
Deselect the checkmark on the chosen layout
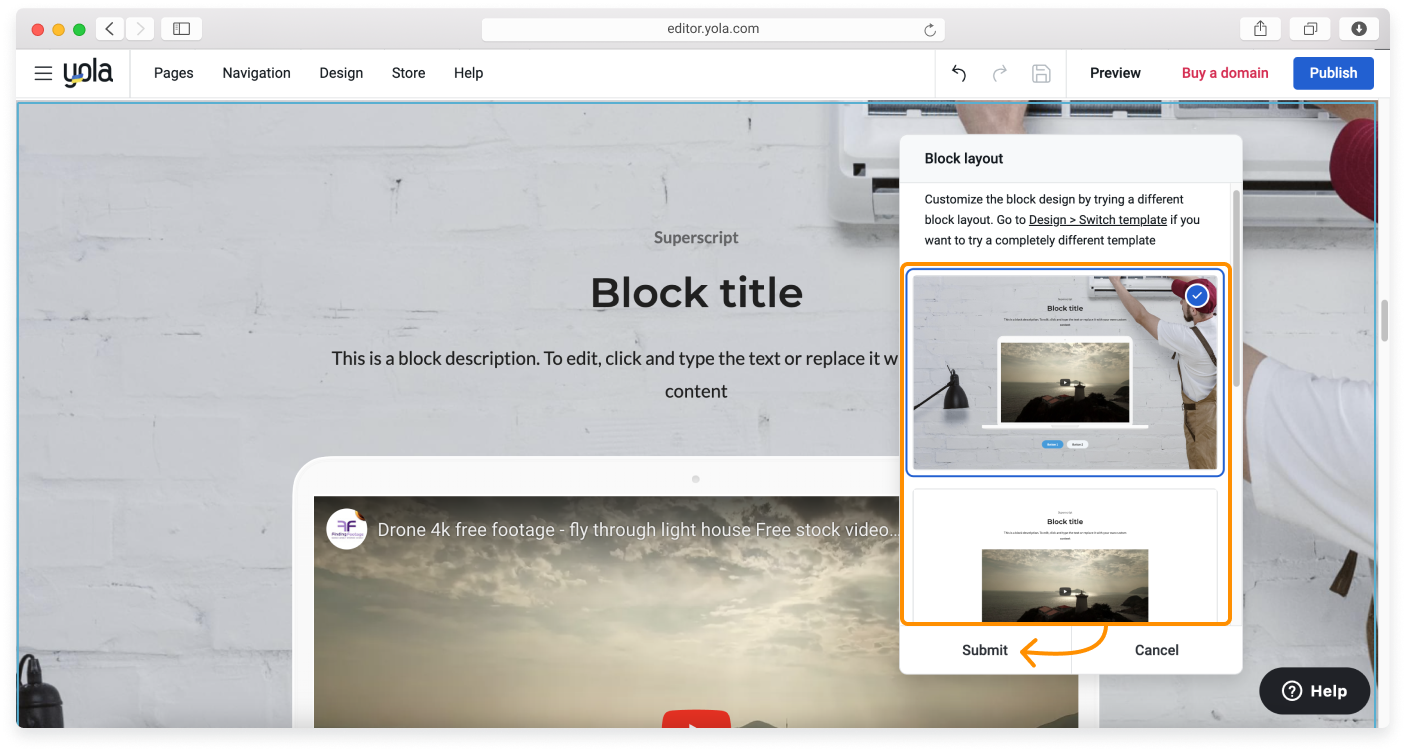[x=1197, y=294]
